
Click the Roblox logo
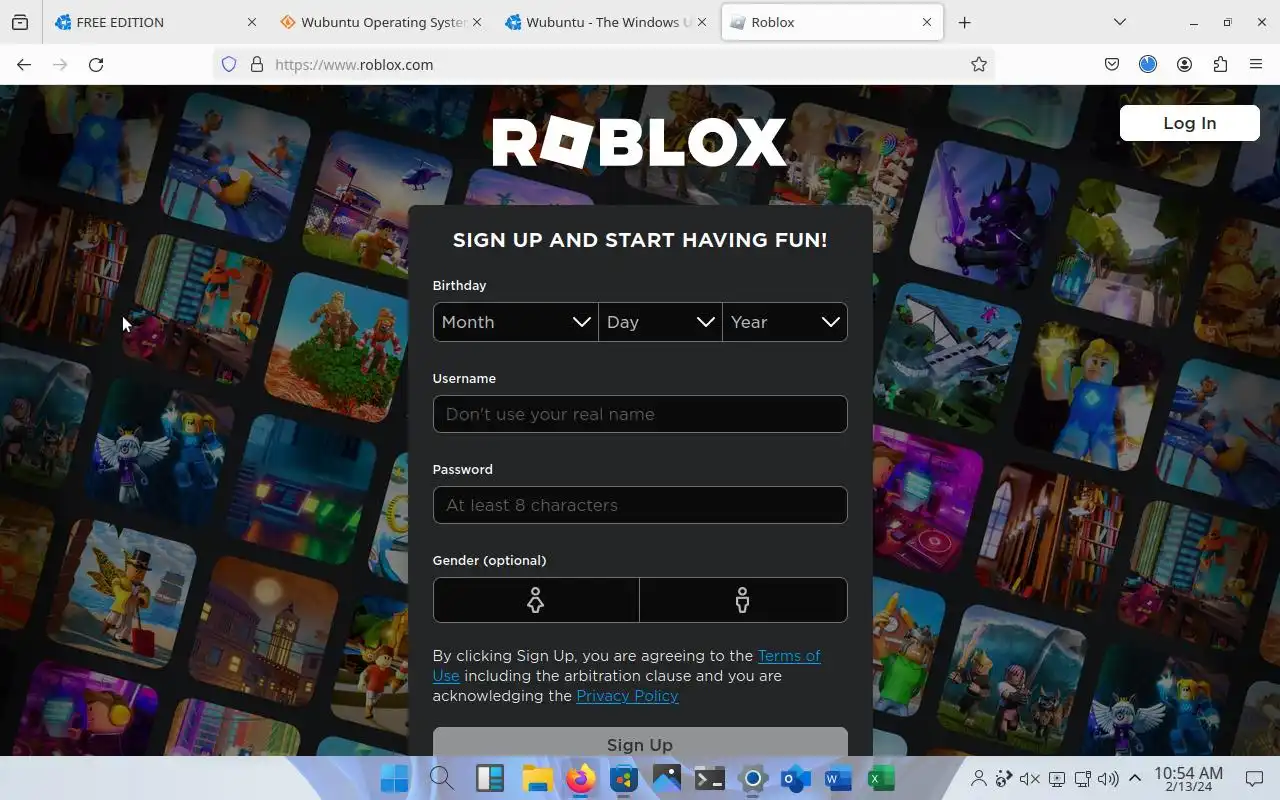(x=640, y=143)
